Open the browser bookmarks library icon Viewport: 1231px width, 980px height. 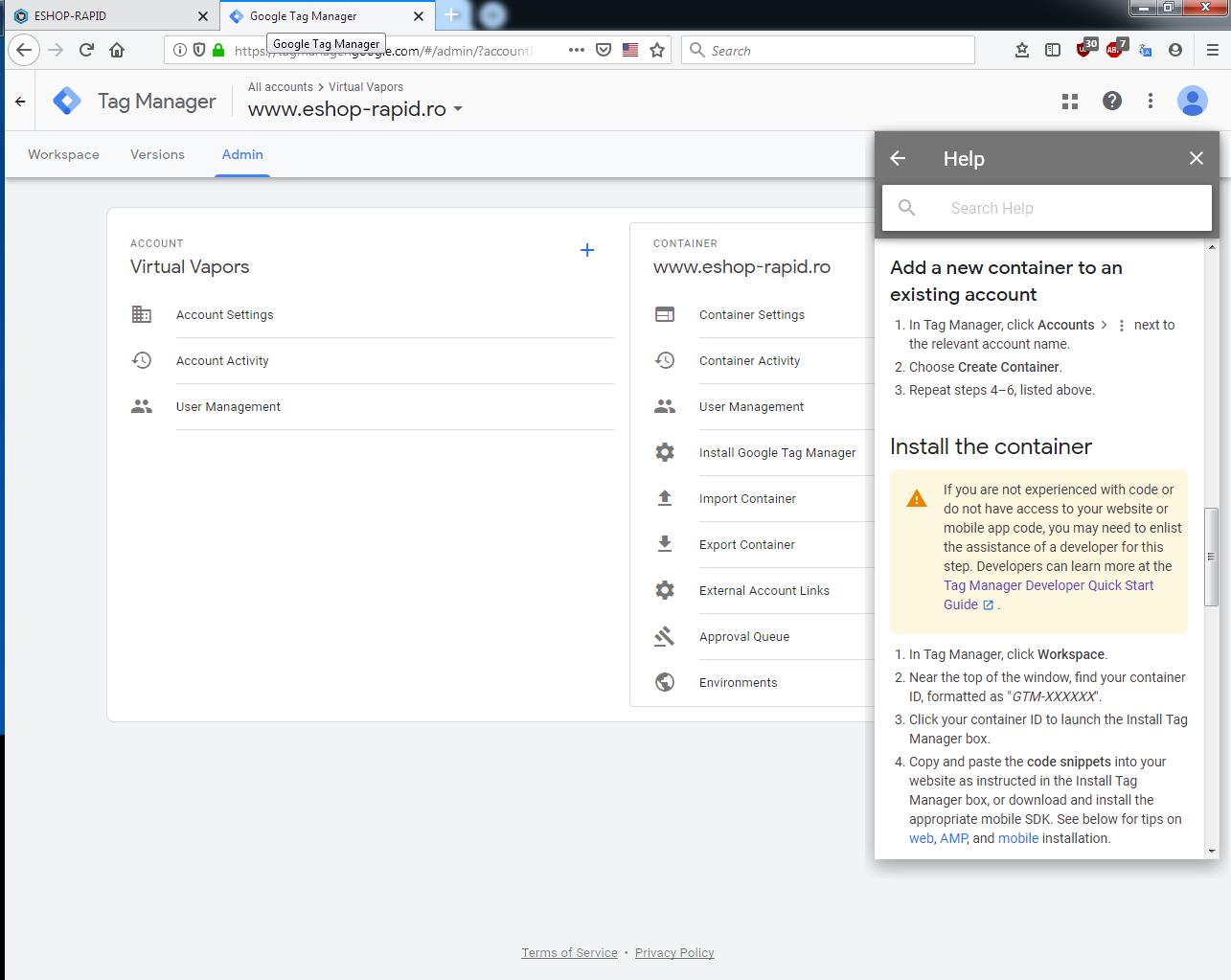pos(1022,50)
